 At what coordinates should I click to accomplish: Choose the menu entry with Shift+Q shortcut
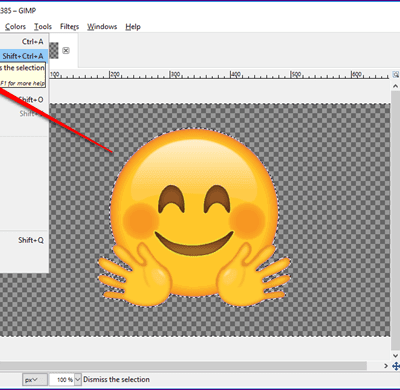24,240
